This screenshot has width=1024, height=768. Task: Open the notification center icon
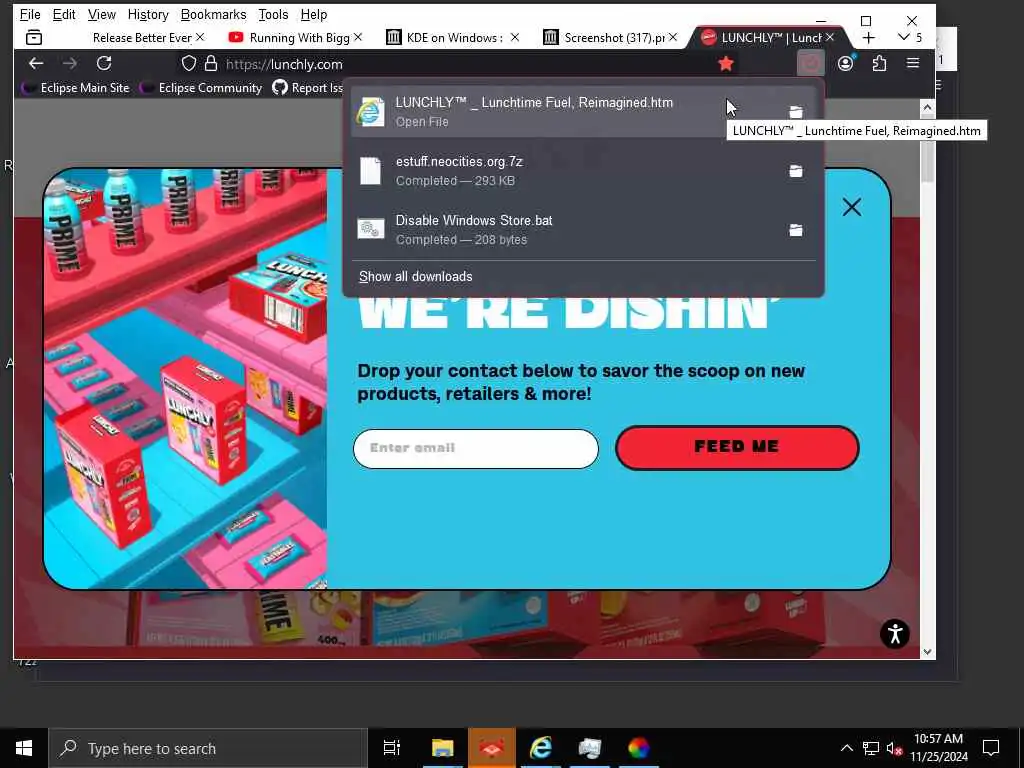(x=991, y=748)
